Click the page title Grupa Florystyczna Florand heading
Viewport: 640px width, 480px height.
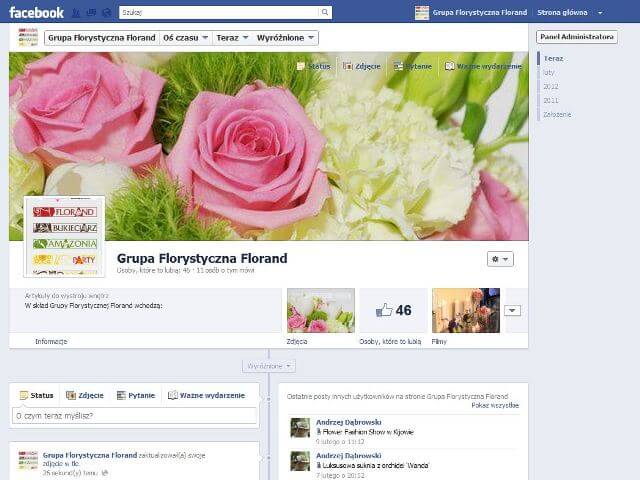(202, 258)
